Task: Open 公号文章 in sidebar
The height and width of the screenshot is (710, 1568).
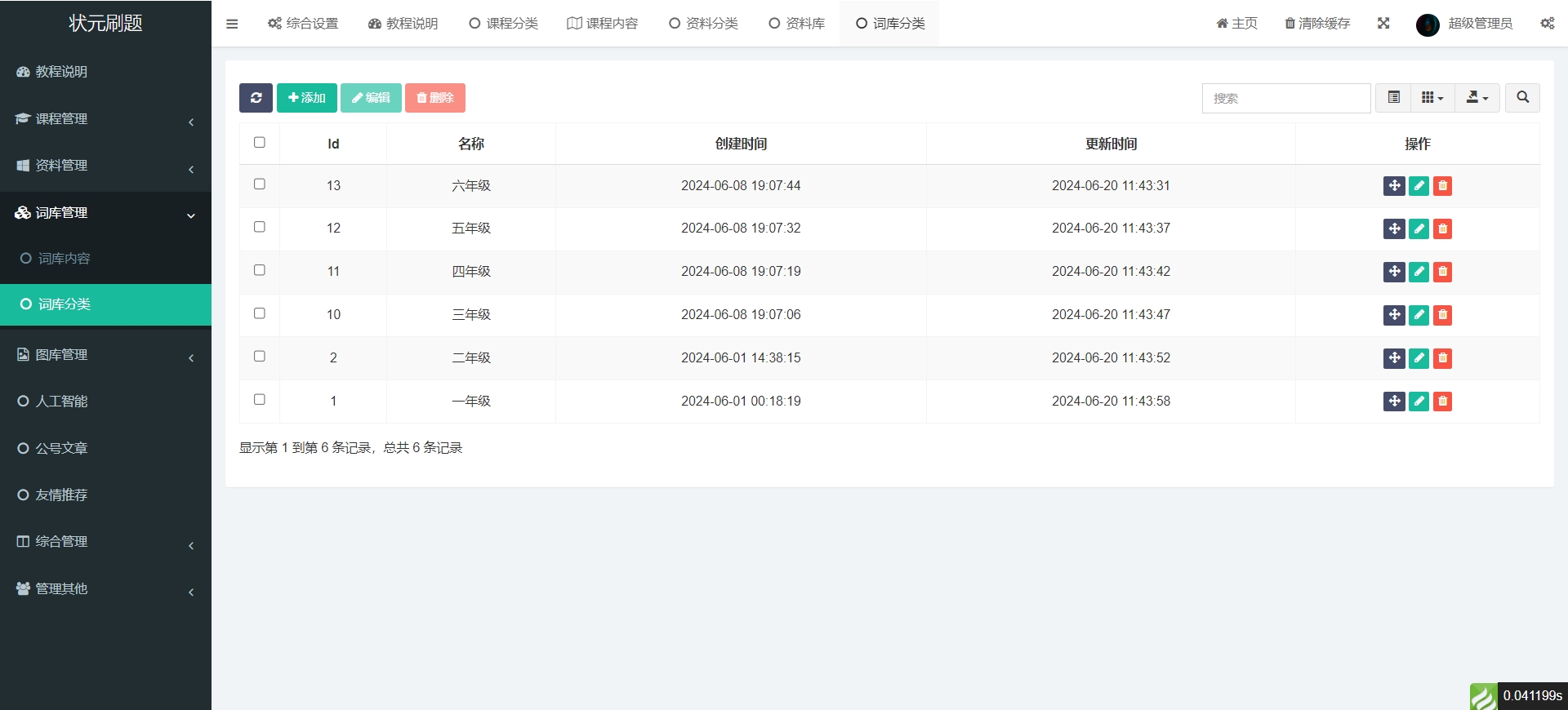Action: coord(105,449)
